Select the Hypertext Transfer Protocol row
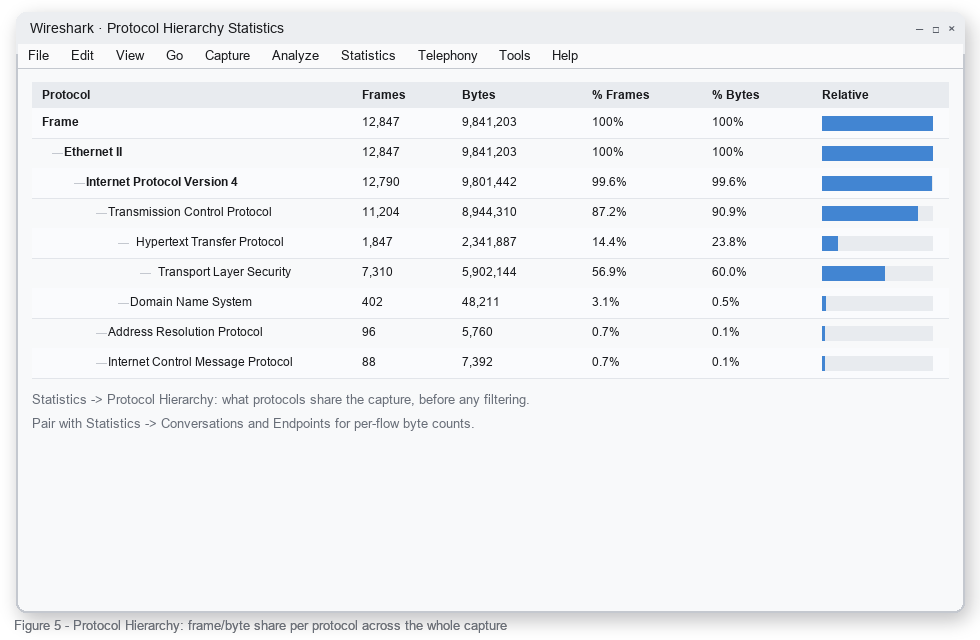 [490, 243]
